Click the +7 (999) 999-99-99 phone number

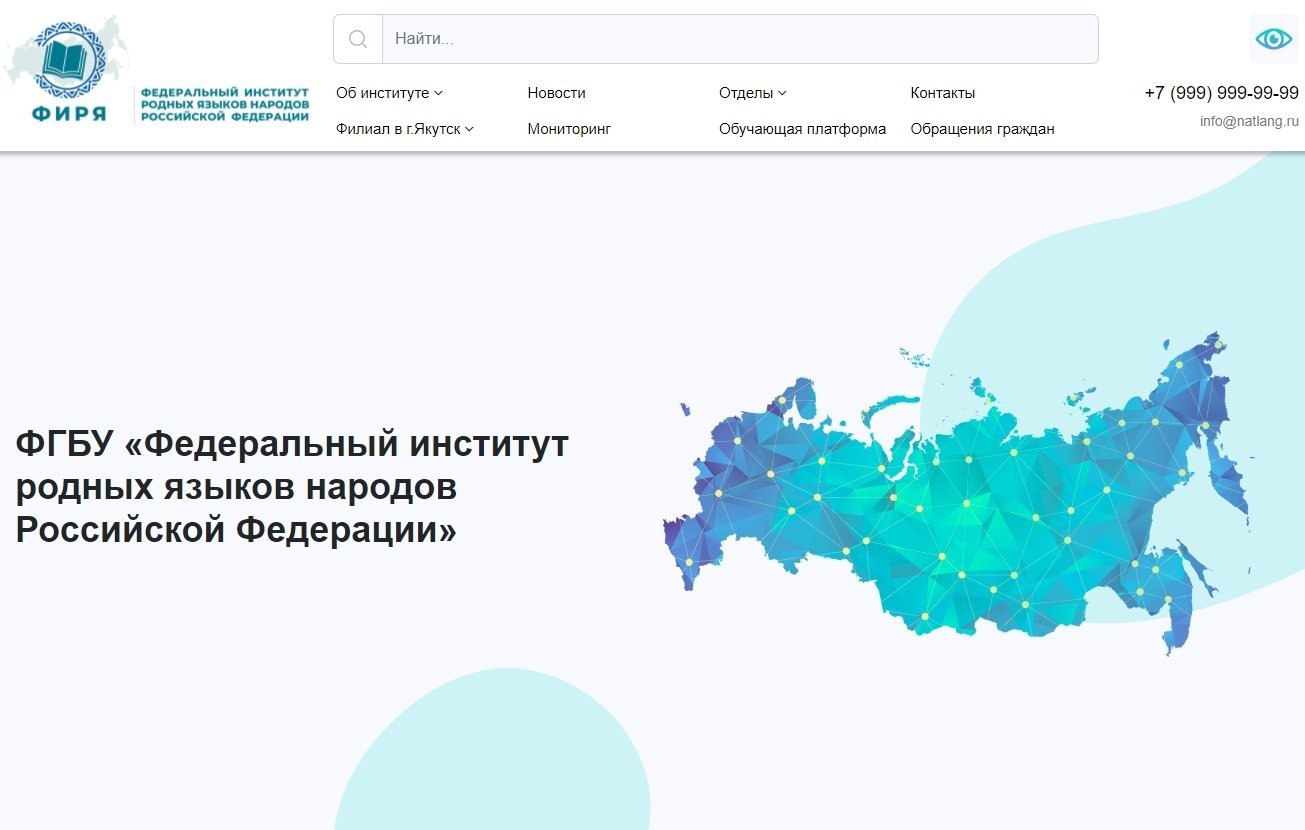[x=1219, y=91]
